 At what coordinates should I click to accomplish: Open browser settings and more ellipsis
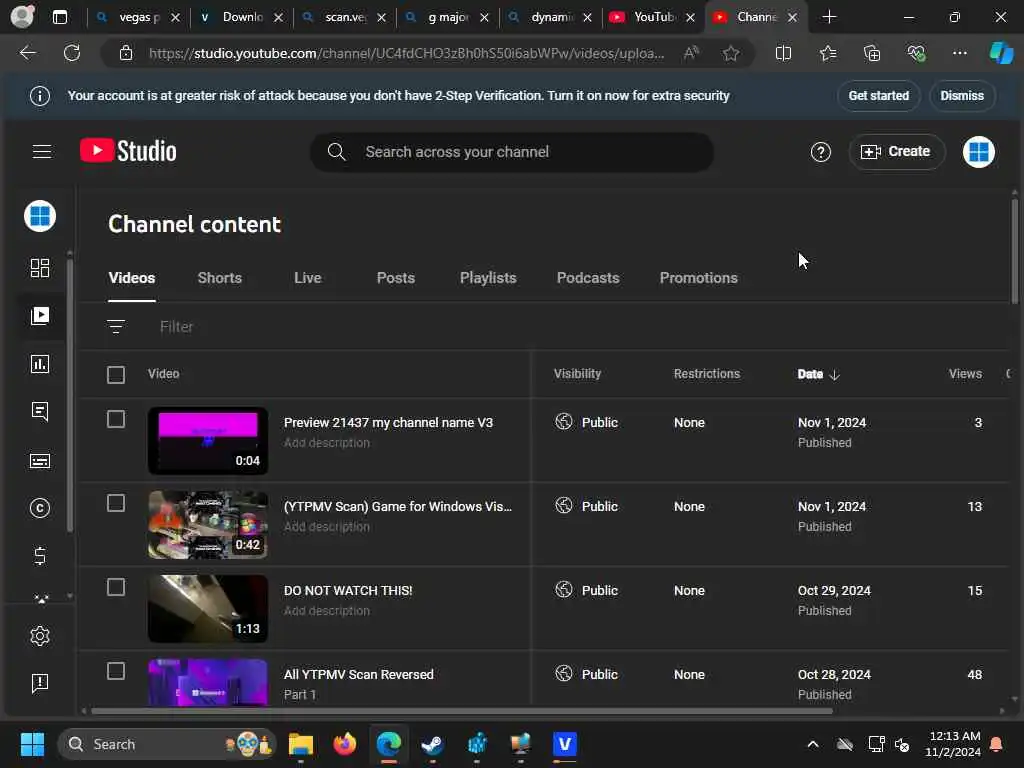[959, 53]
